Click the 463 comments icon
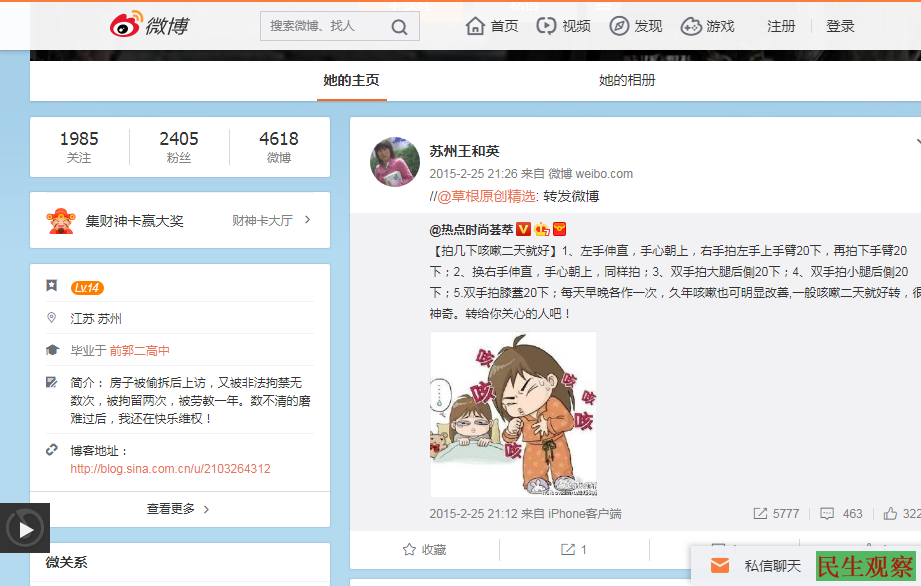 pos(827,513)
